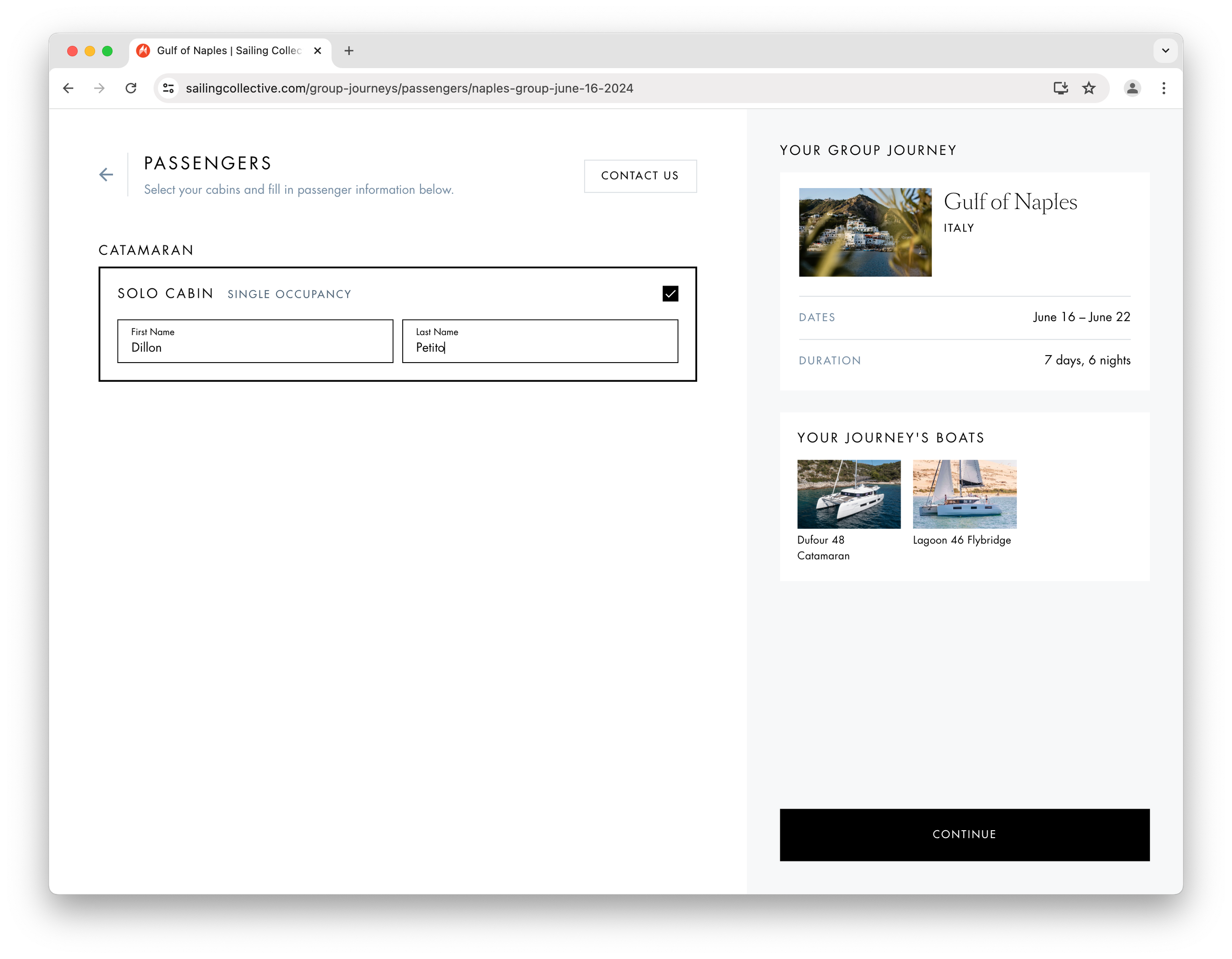Image resolution: width=1232 pixels, height=959 pixels.
Task: Open the Lagoon 46 Flybridge thumbnail
Action: (964, 494)
